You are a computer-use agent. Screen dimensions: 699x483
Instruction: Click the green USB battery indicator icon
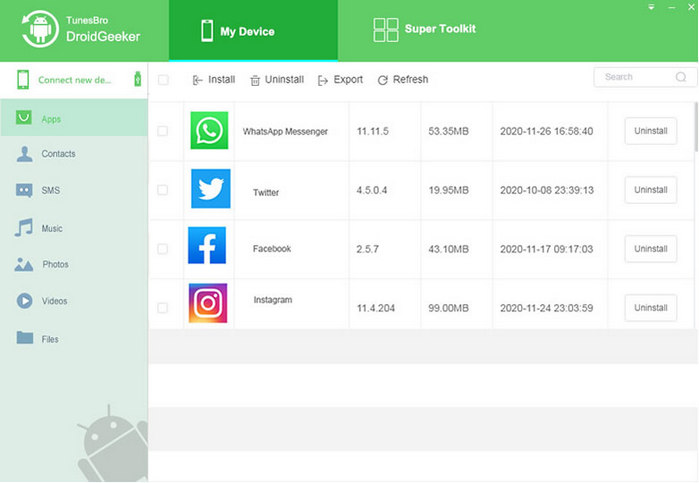[138, 79]
